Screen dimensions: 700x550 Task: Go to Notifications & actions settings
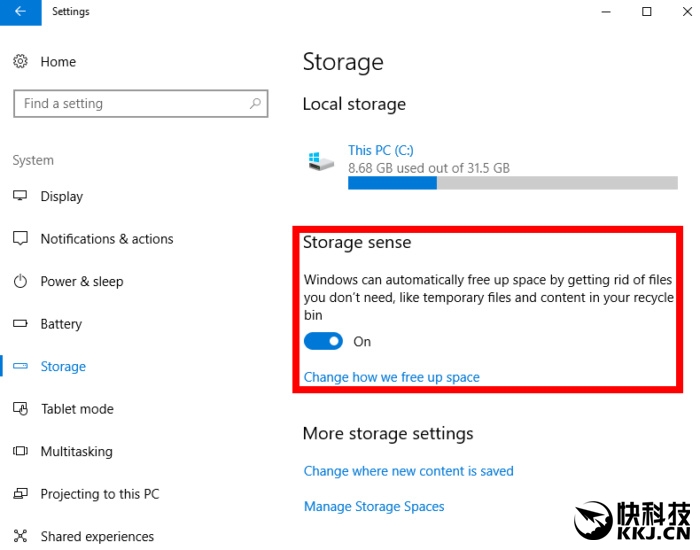coord(106,239)
